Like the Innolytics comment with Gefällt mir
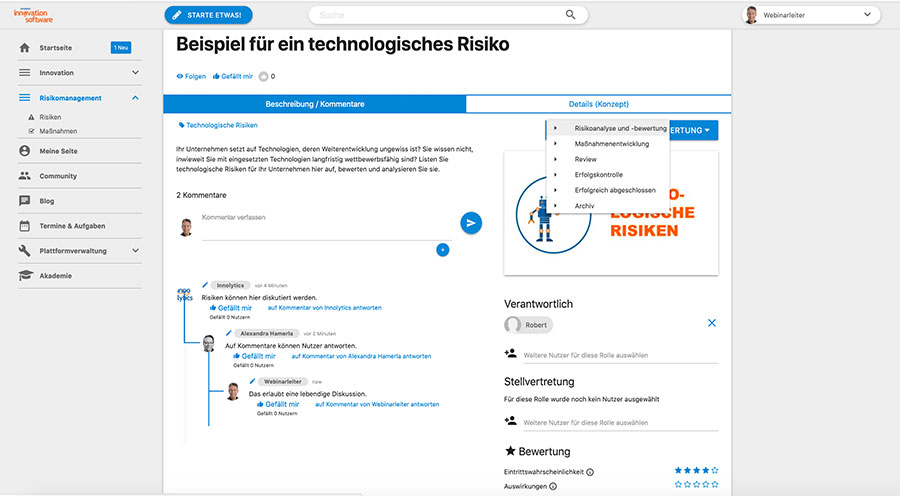The height and width of the screenshot is (496, 900). (x=231, y=308)
